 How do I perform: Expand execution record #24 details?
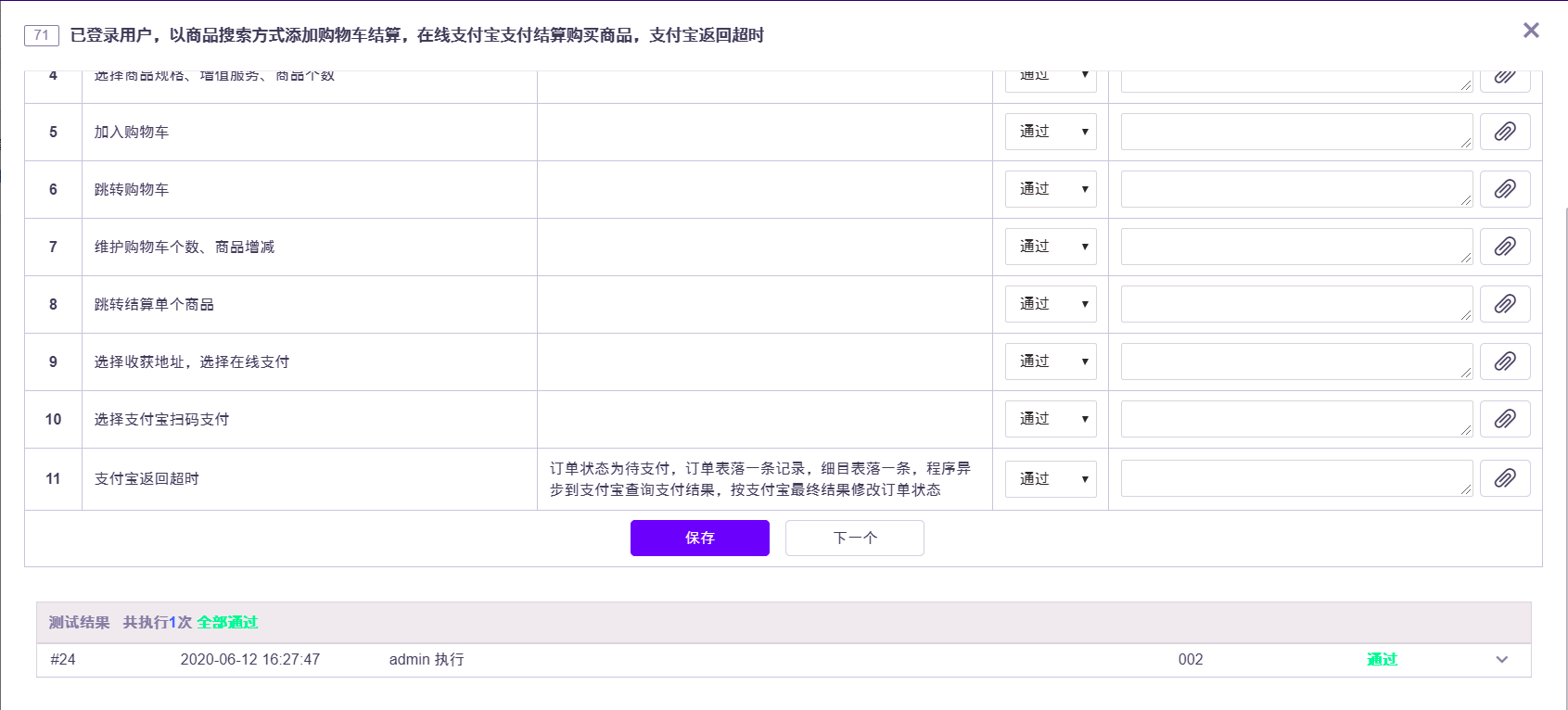[1502, 660]
